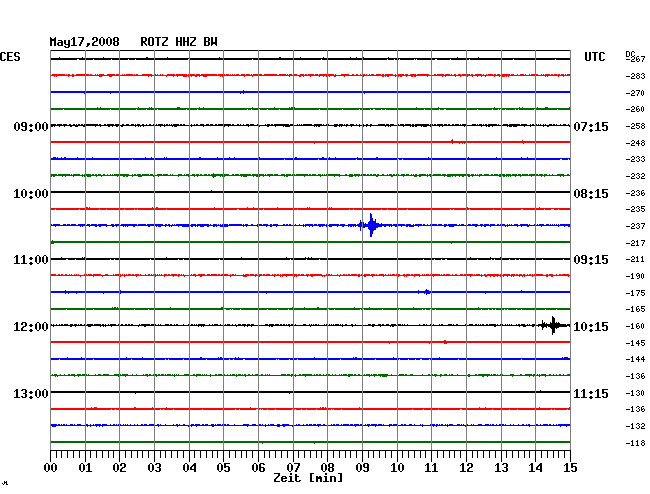Viewport: 650px width, 494px height.
Task: Select the DC value -283
Action: [635, 76]
